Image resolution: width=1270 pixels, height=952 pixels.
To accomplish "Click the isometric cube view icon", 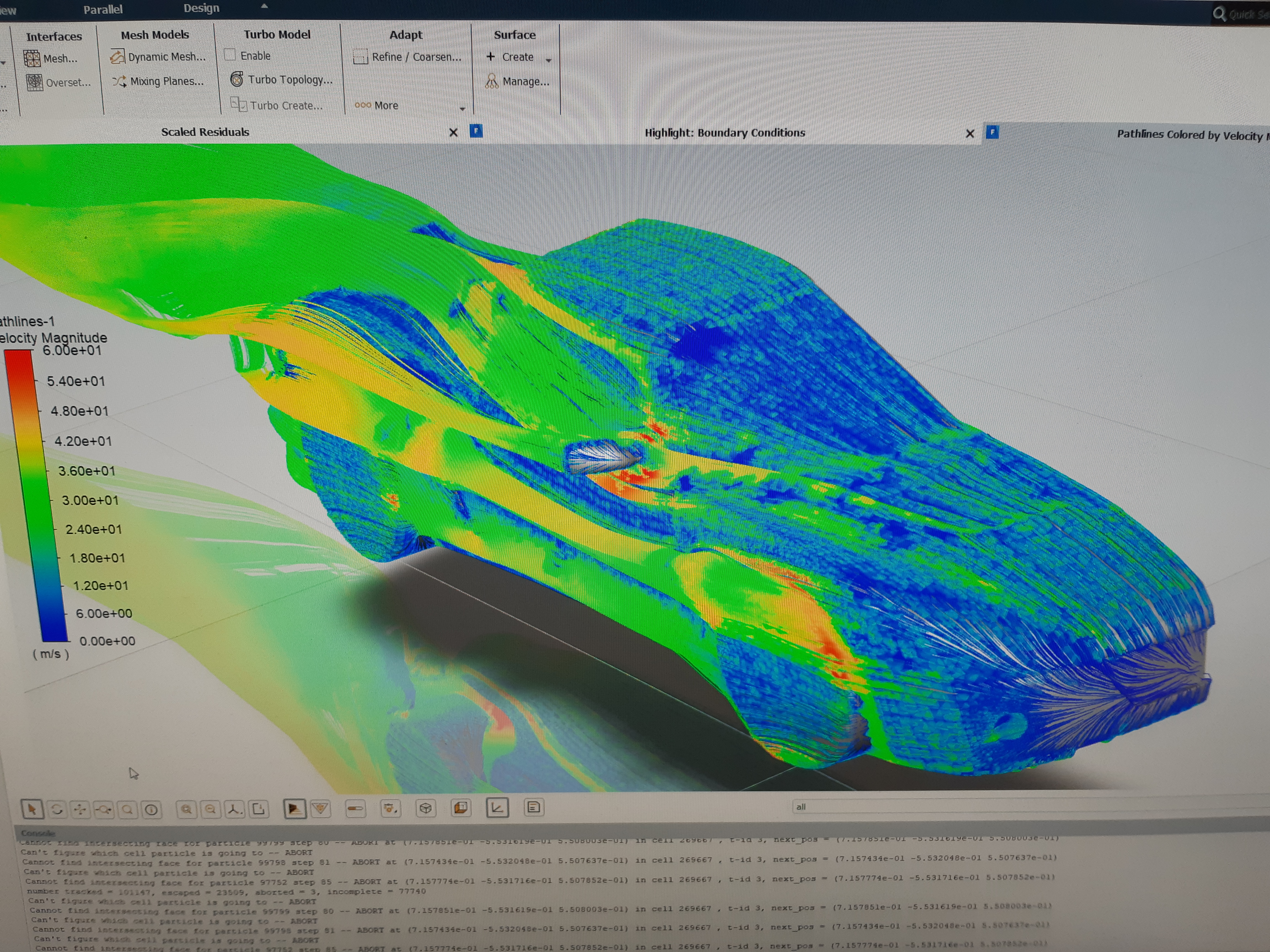I will 426,808.
